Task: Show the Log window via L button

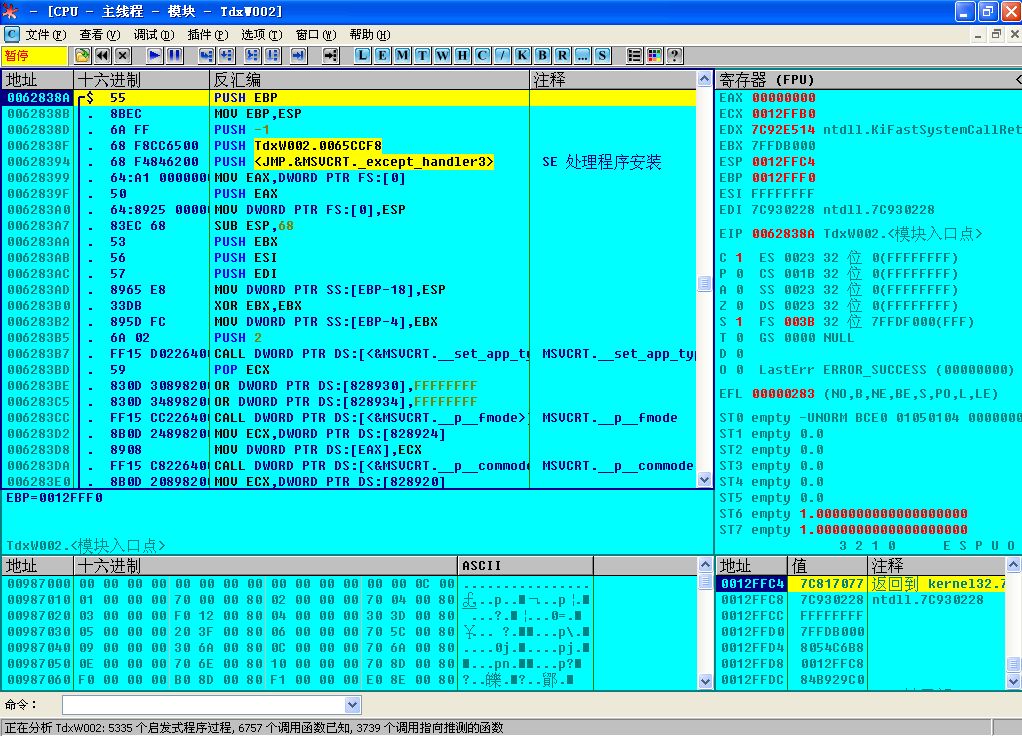Action: tap(362, 55)
